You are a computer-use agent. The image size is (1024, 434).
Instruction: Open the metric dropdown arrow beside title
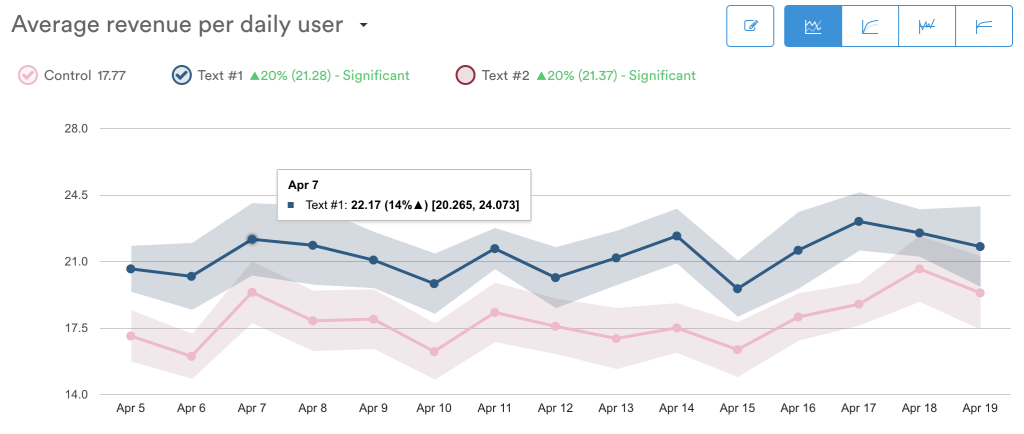point(364,25)
